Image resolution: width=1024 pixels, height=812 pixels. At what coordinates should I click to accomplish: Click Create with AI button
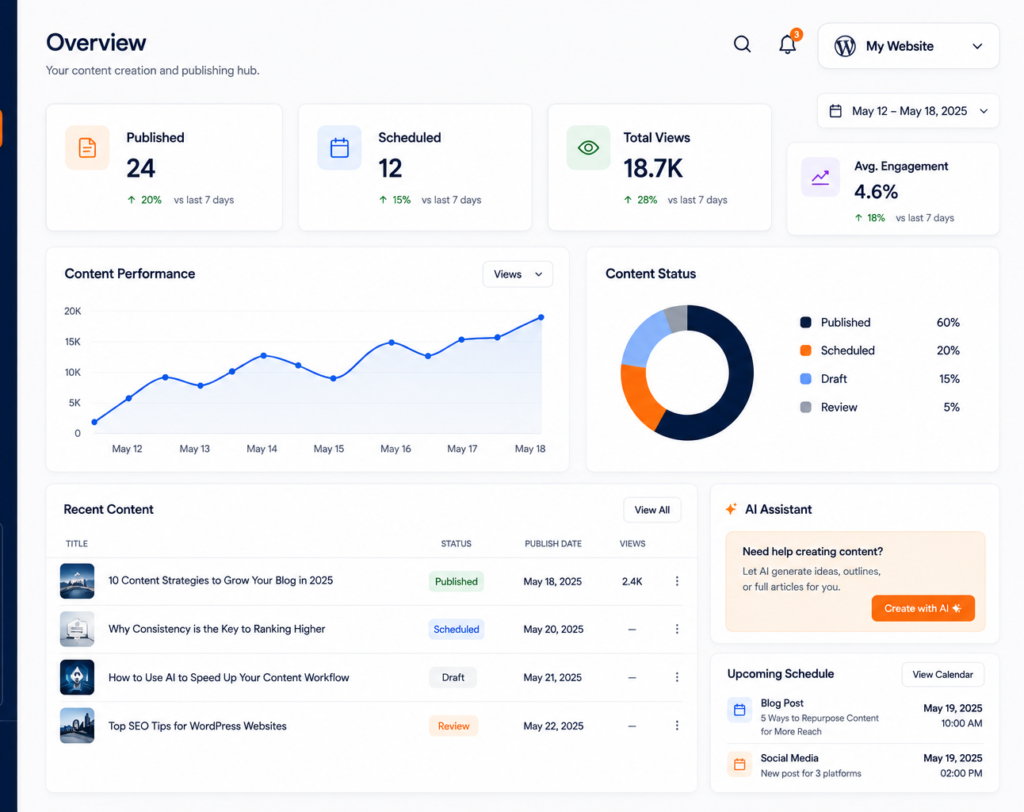click(x=923, y=608)
